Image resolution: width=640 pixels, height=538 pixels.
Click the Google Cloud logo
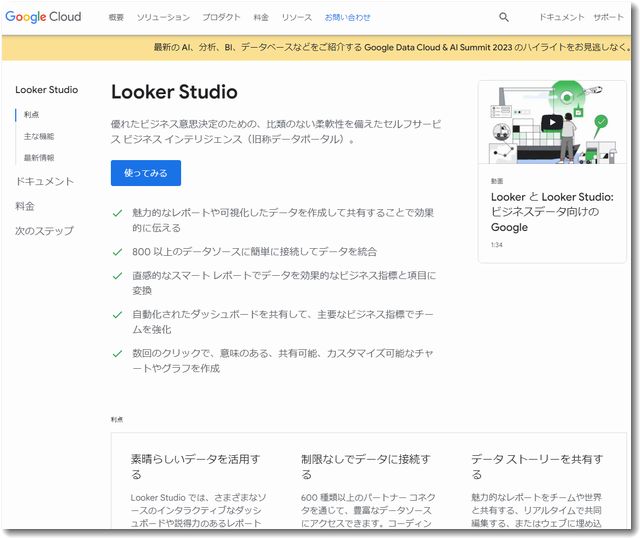(43, 17)
